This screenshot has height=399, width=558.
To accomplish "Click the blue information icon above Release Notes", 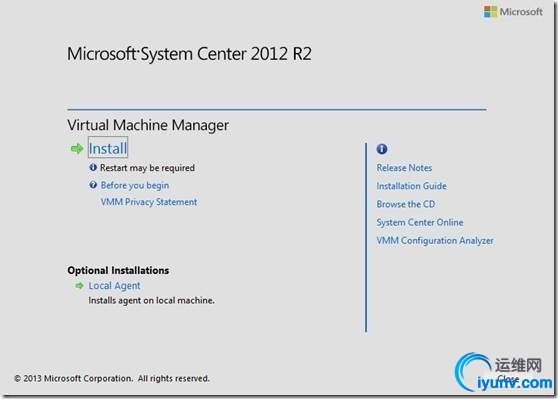I will pyautogui.click(x=382, y=149).
